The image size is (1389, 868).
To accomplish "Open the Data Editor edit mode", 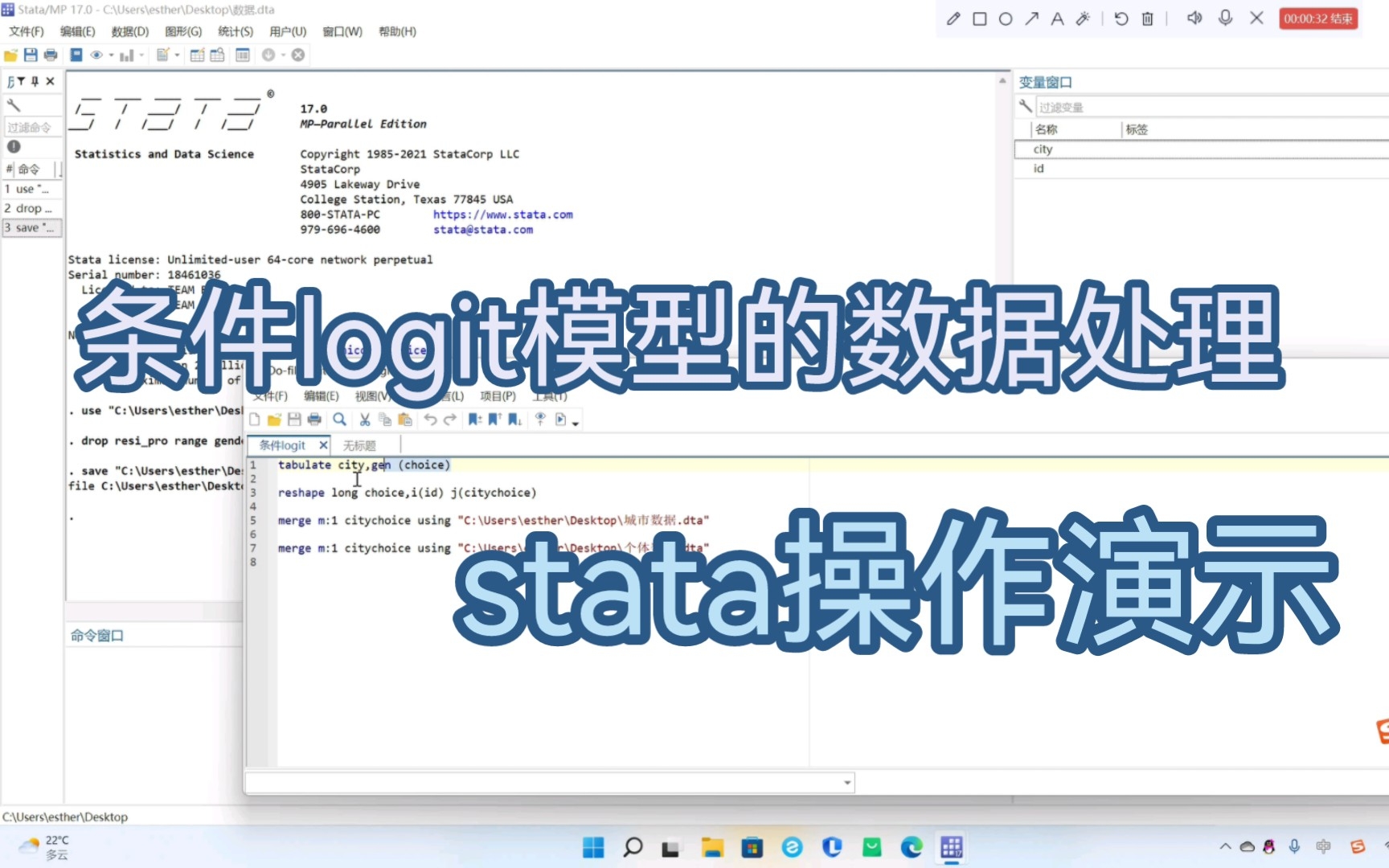I will coord(197,55).
